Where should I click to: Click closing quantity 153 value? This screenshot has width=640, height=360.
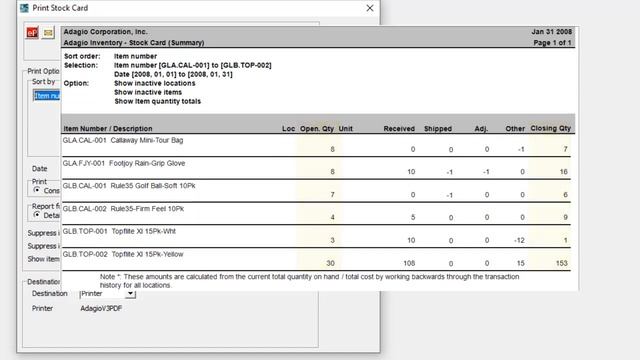point(562,263)
